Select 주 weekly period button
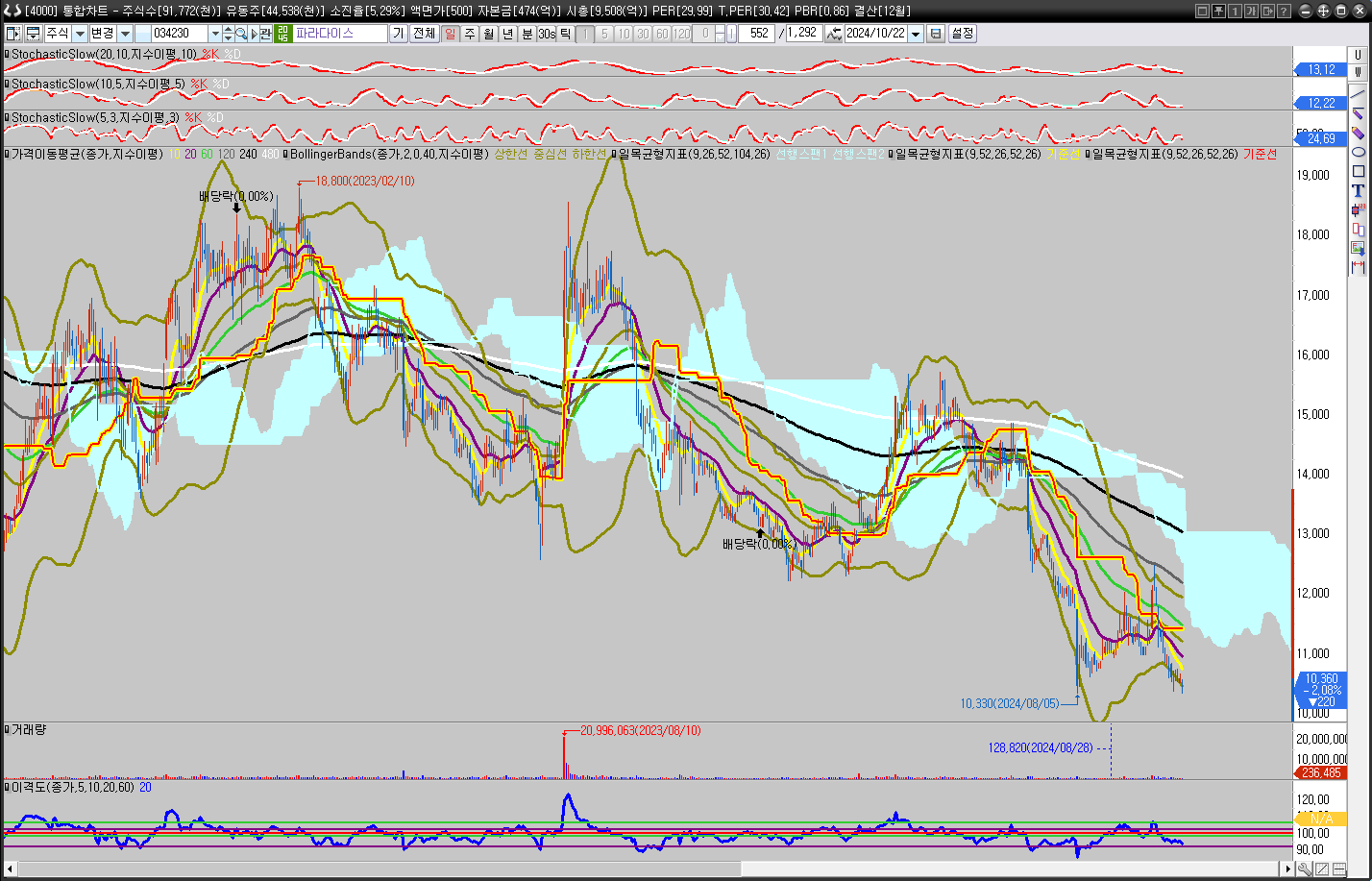Screen dimensions: 1372x881 [470, 33]
